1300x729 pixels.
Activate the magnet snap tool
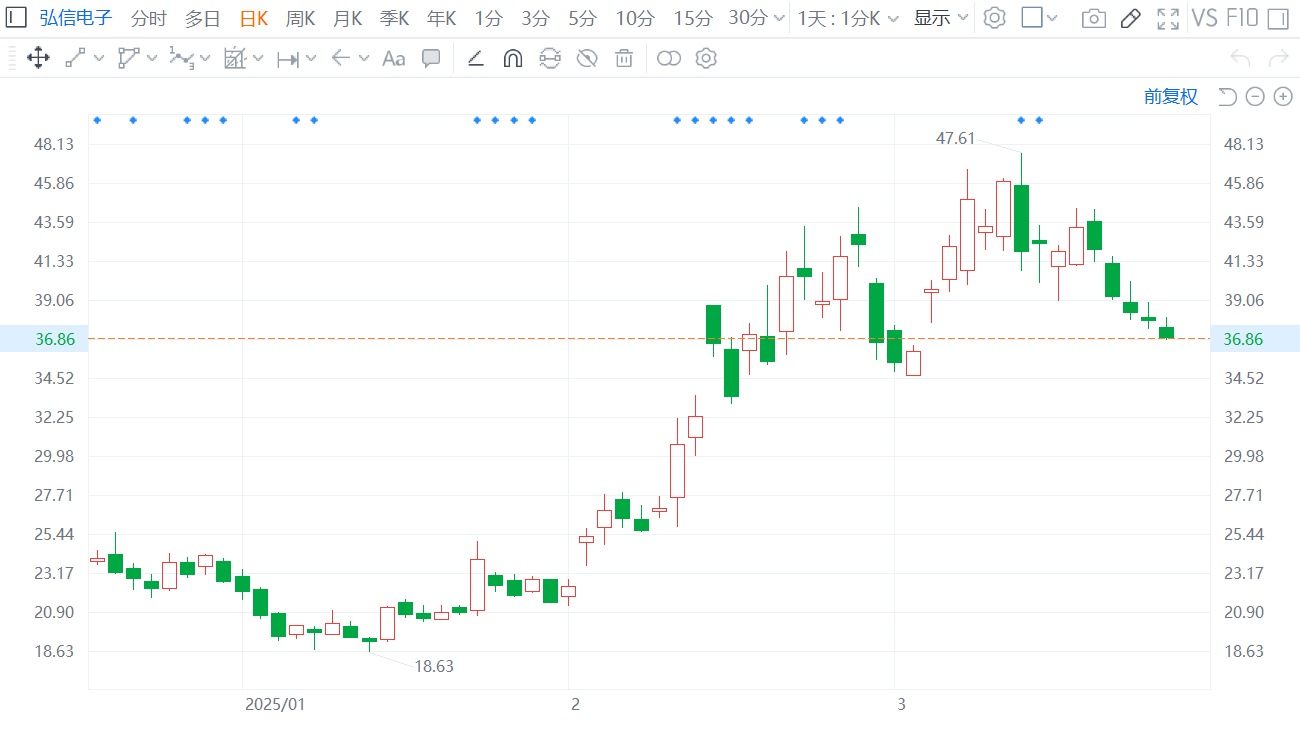click(512, 58)
